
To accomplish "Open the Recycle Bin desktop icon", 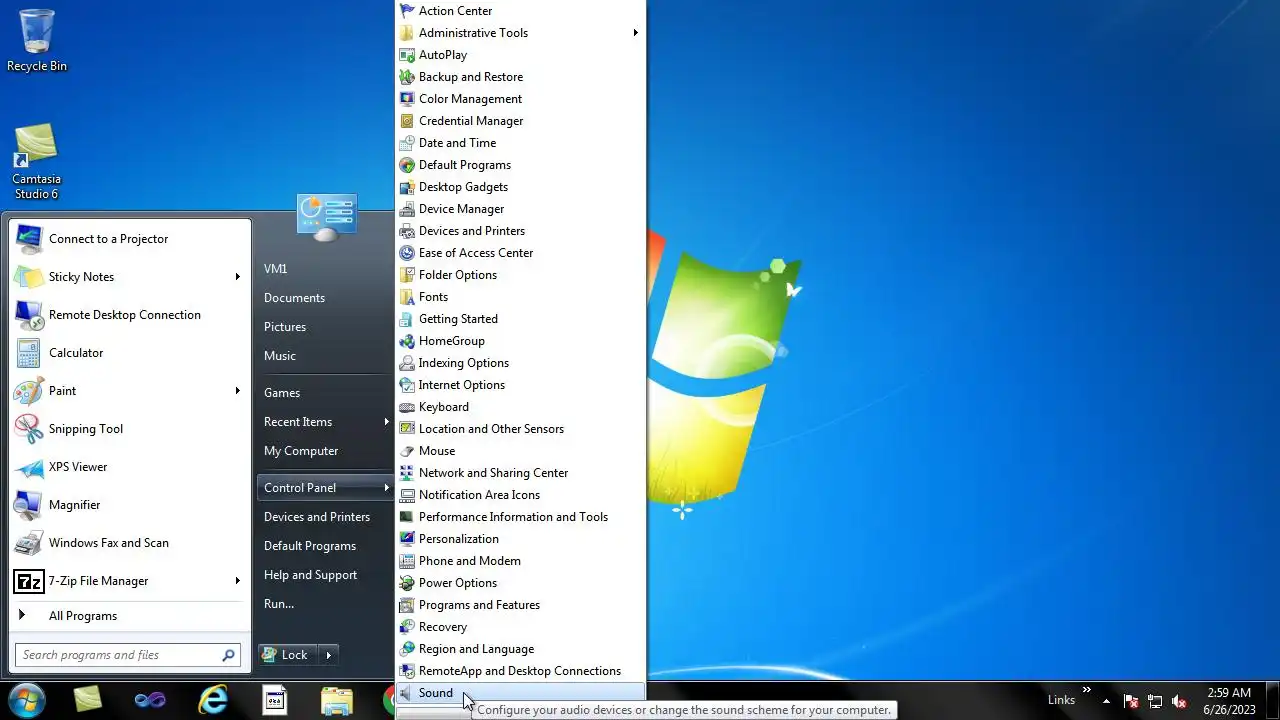I will (x=37, y=40).
